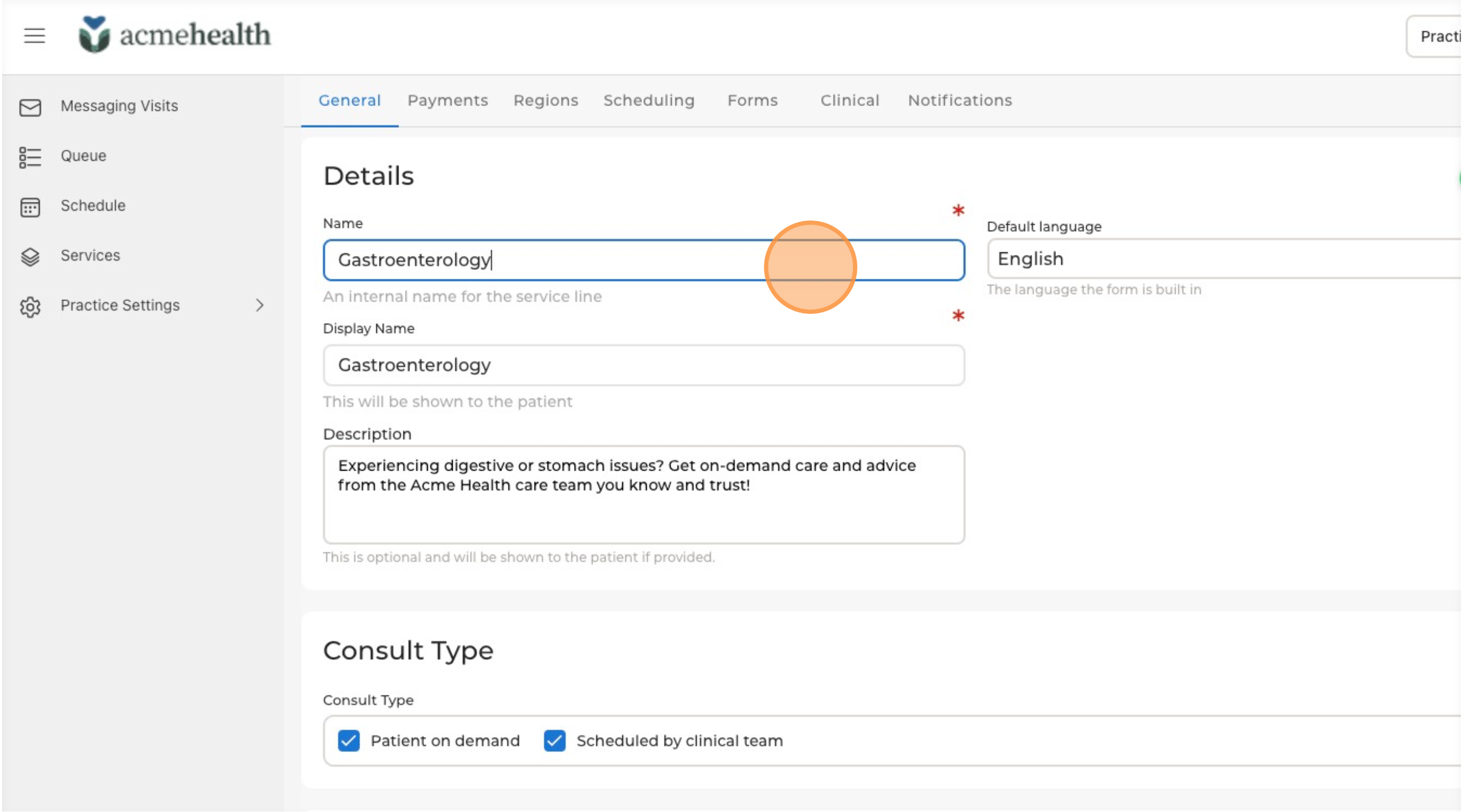Open the hamburger navigation menu
The width and height of the screenshot is (1462, 812).
pos(34,36)
